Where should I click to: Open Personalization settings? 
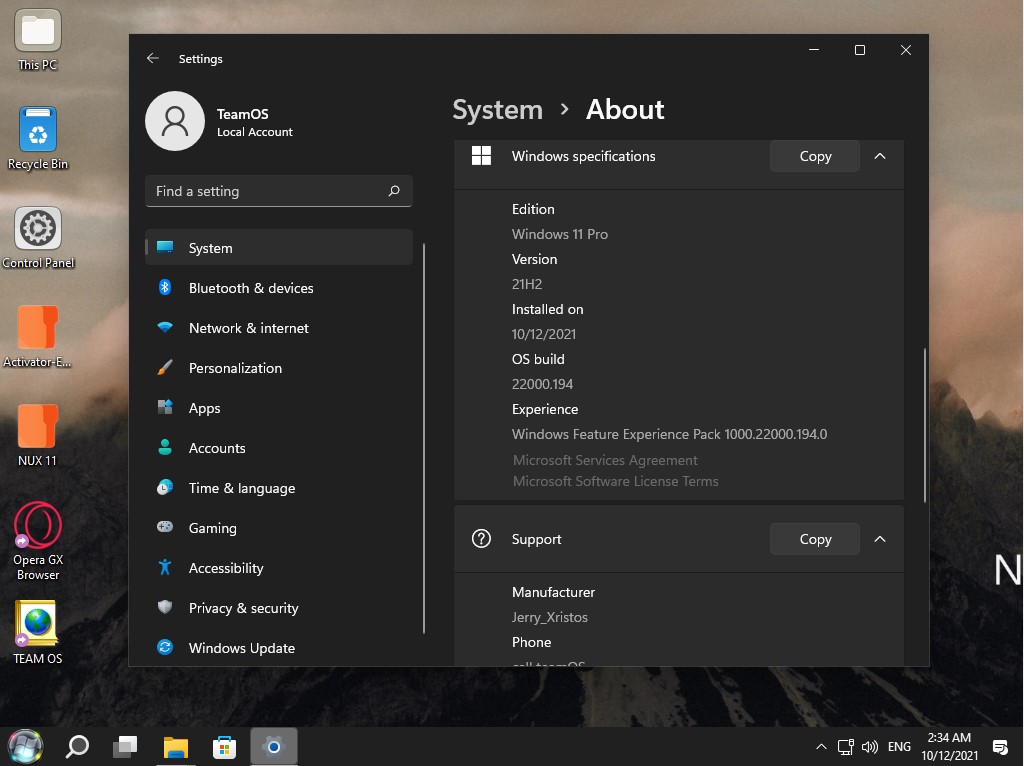tap(279, 367)
